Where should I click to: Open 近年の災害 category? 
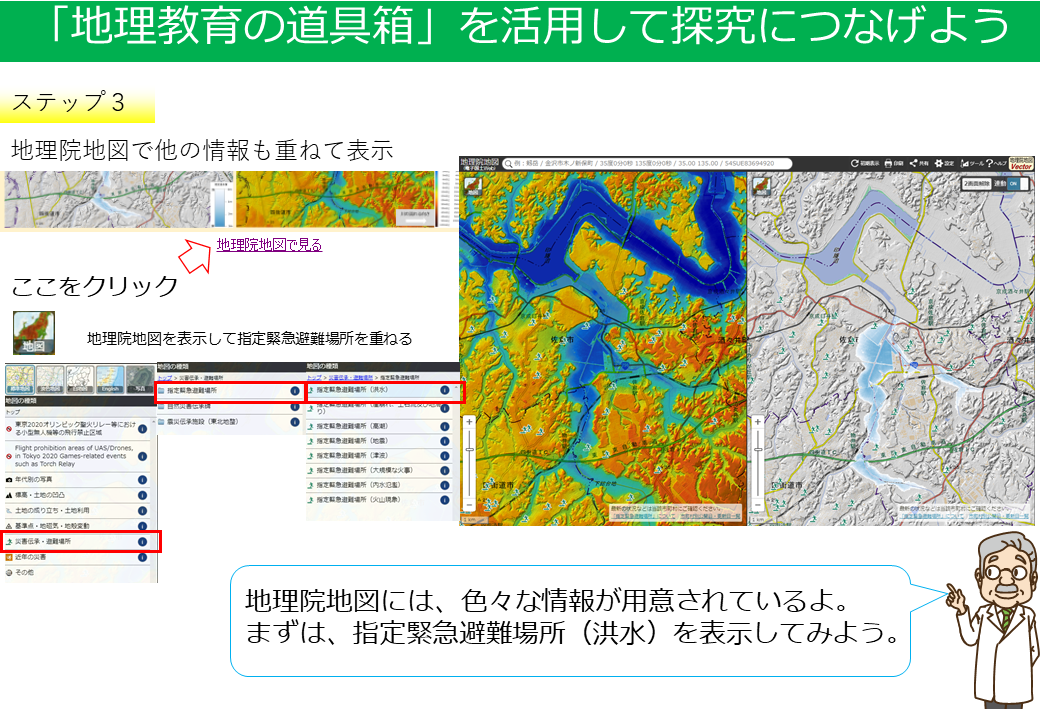pyautogui.click(x=78, y=558)
